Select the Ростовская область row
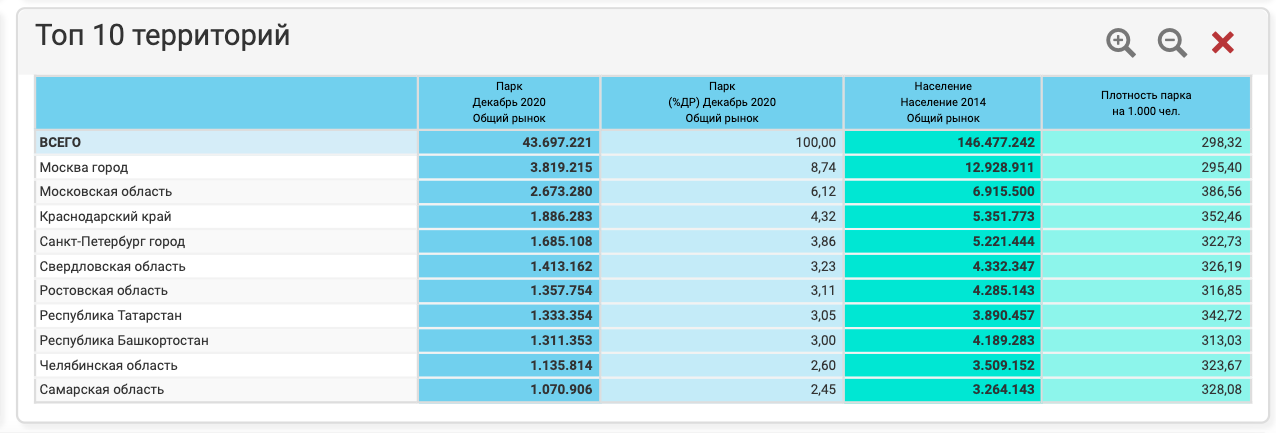 (x=103, y=291)
